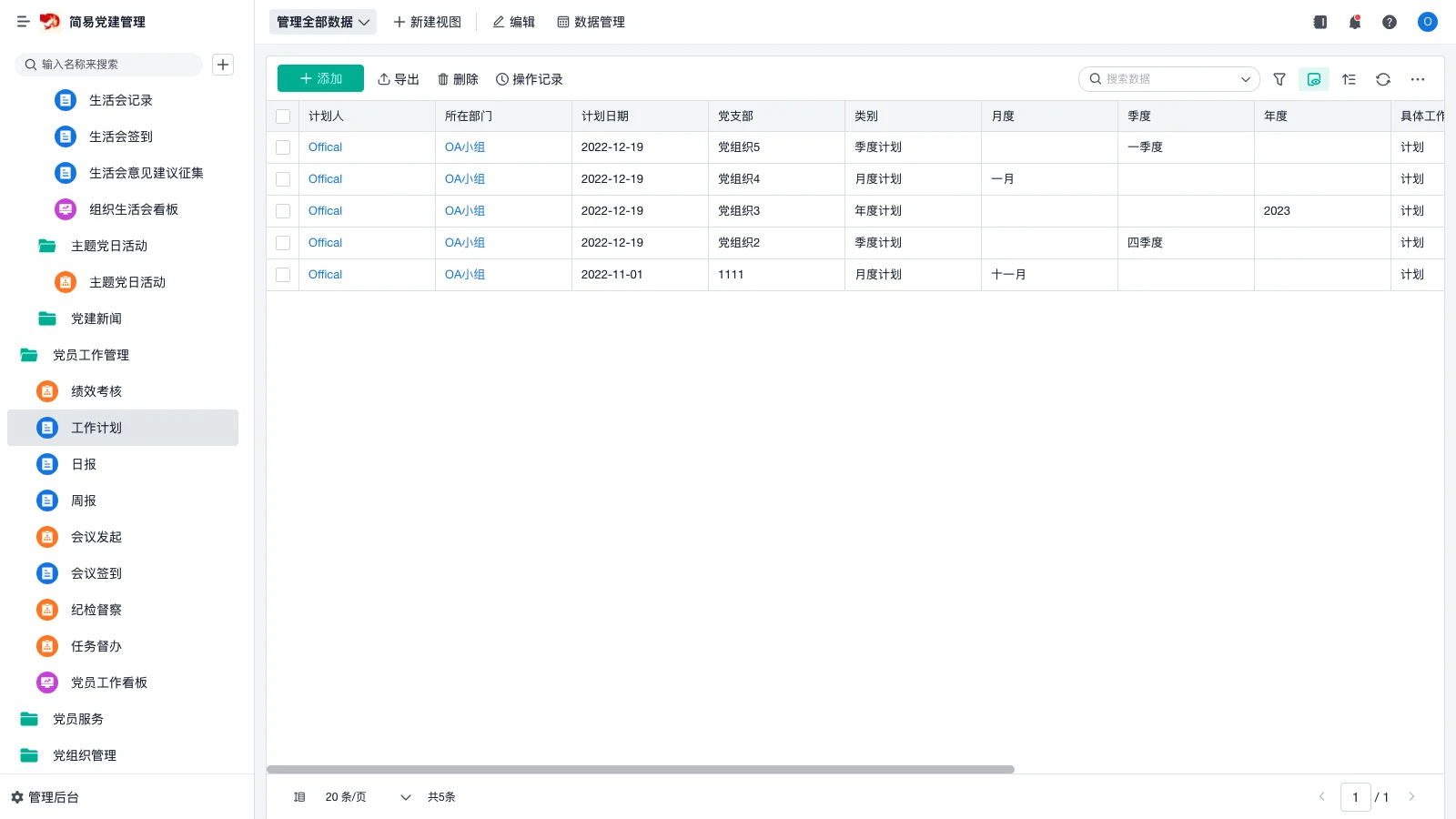
Task: Open the filter settings icon
Action: pos(1279,79)
